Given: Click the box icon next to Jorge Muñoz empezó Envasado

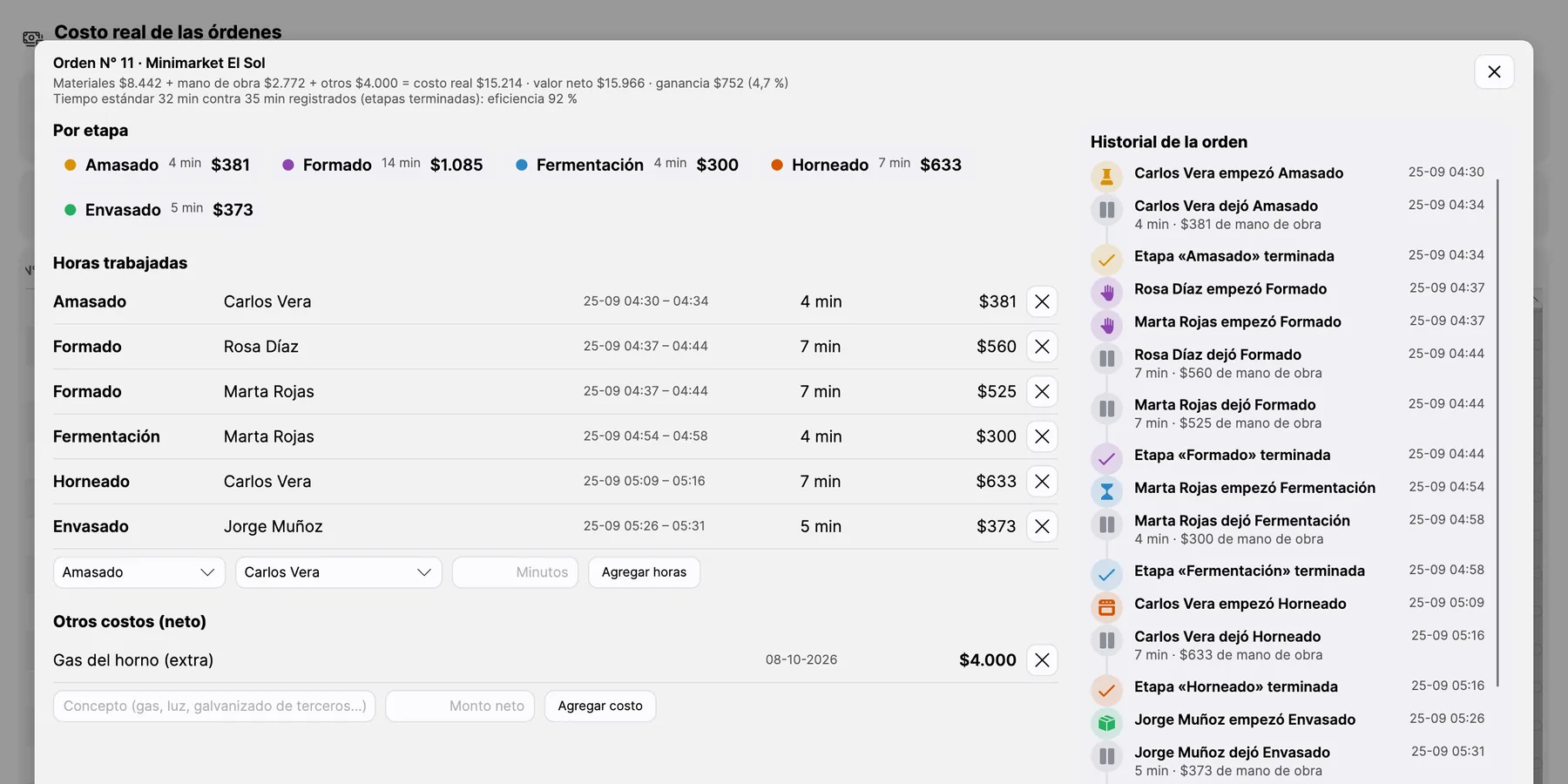Looking at the screenshot, I should pyautogui.click(x=1106, y=723).
